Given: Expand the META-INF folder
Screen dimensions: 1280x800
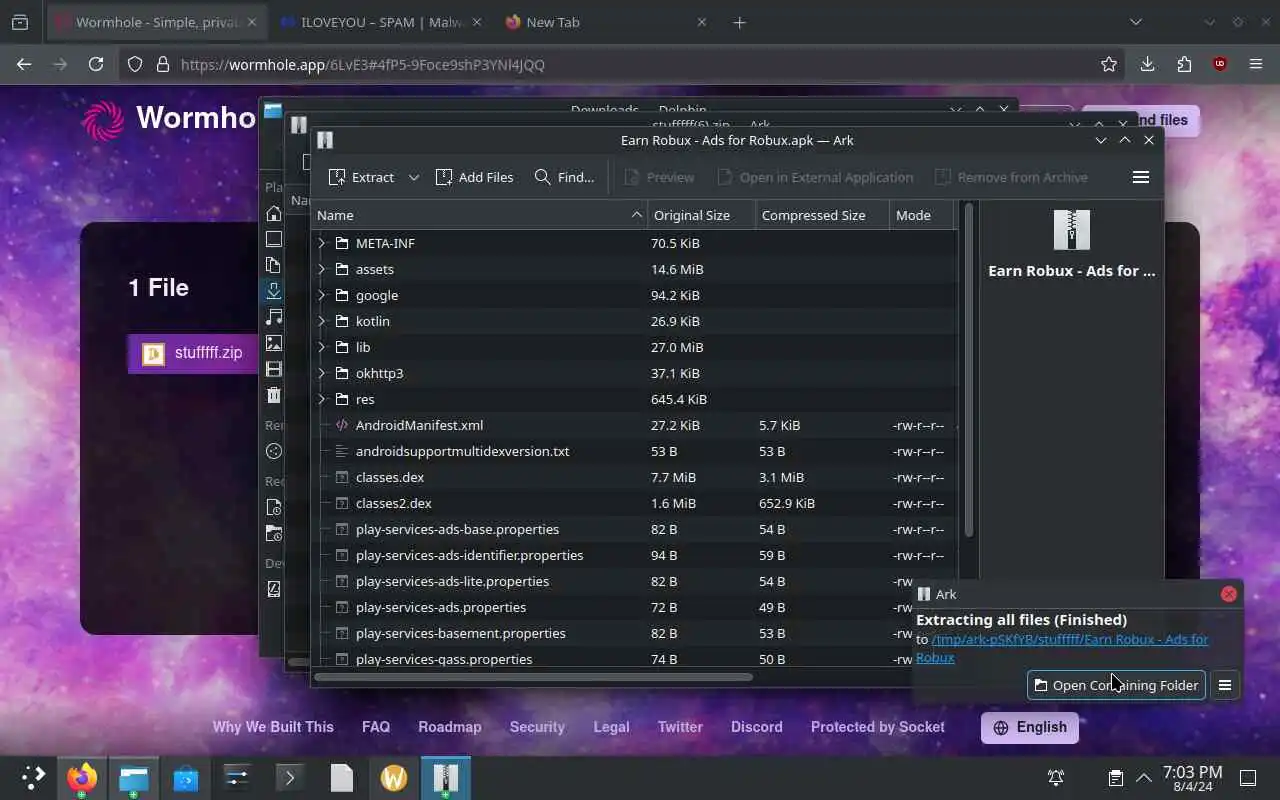Looking at the screenshot, I should tap(321, 243).
